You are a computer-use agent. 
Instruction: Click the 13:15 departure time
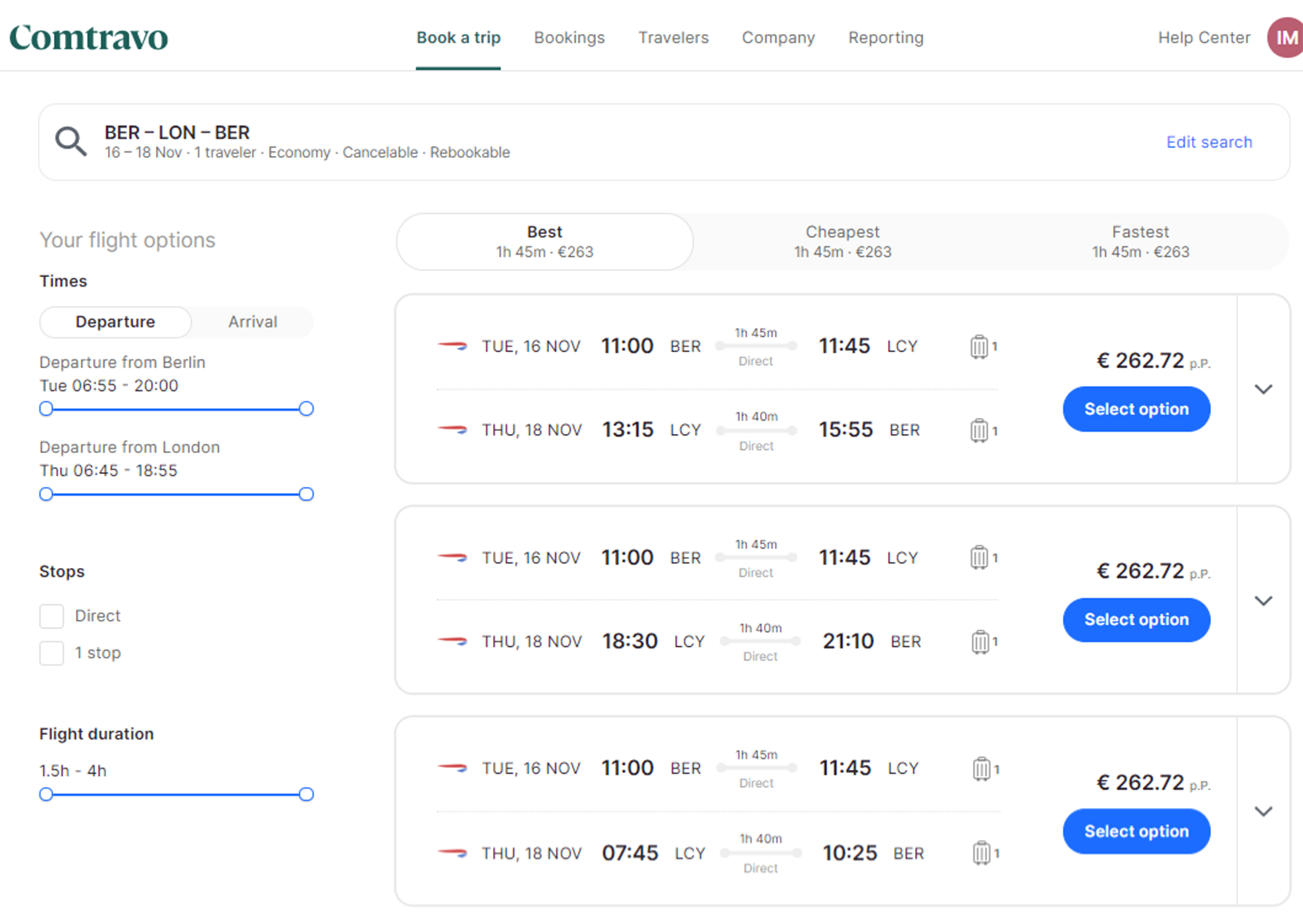[628, 429]
